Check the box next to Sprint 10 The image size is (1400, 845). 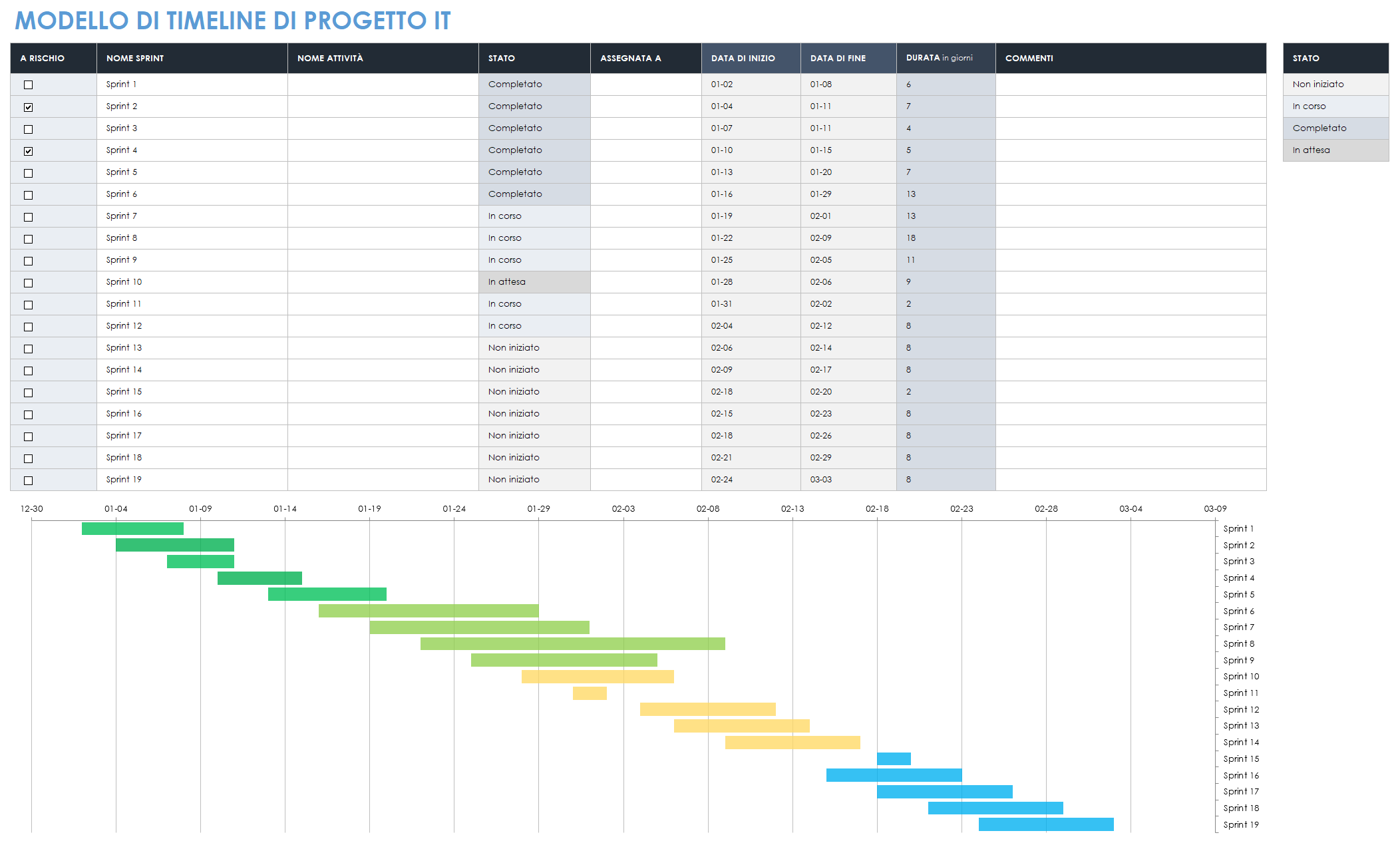click(28, 282)
